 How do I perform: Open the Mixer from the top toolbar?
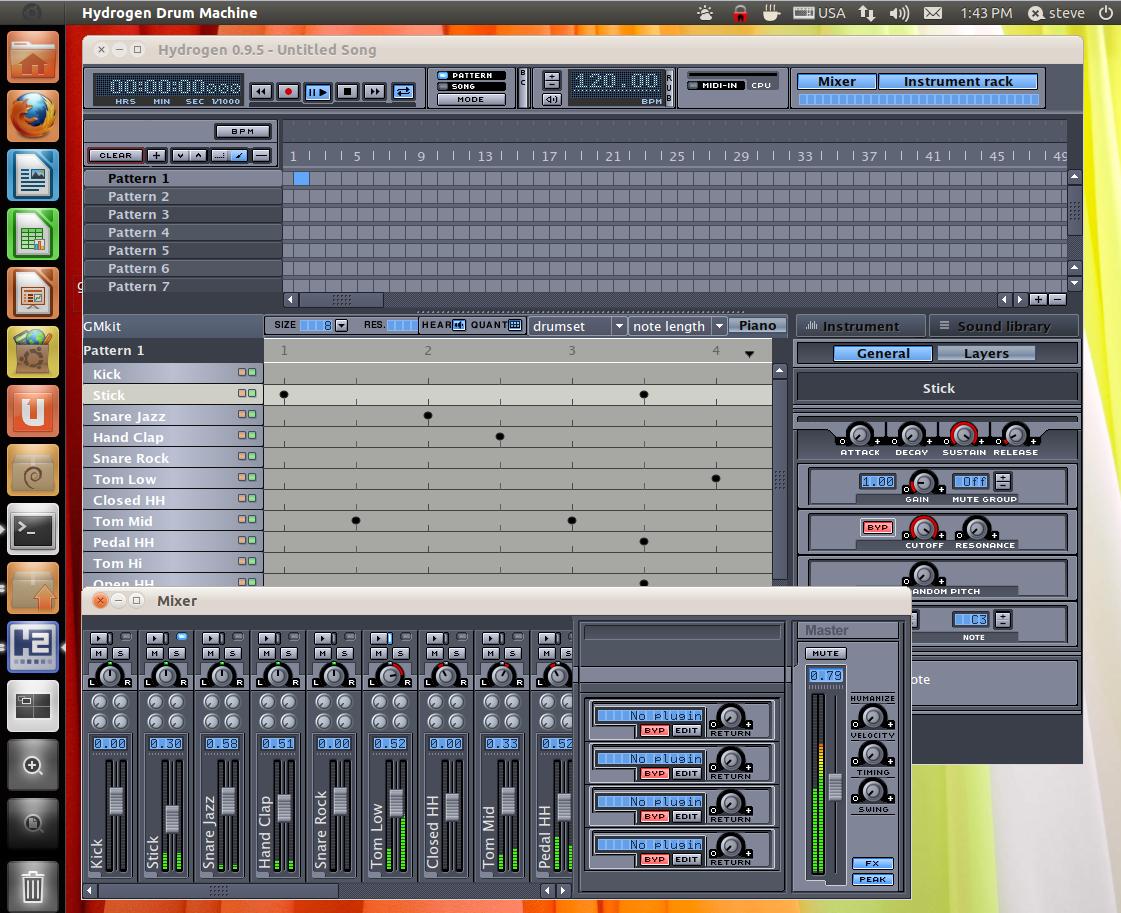tap(836, 82)
